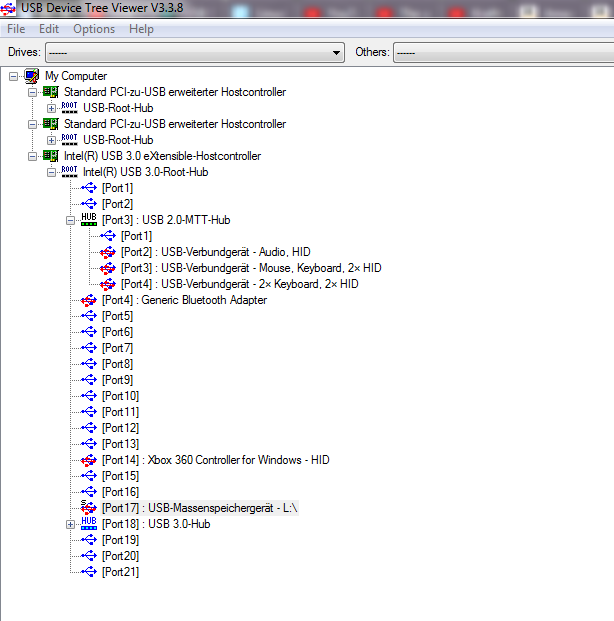Click the first Standard PCI-zu-USB Hostcontroller card icon
This screenshot has height=621, width=614.
[x=50, y=92]
